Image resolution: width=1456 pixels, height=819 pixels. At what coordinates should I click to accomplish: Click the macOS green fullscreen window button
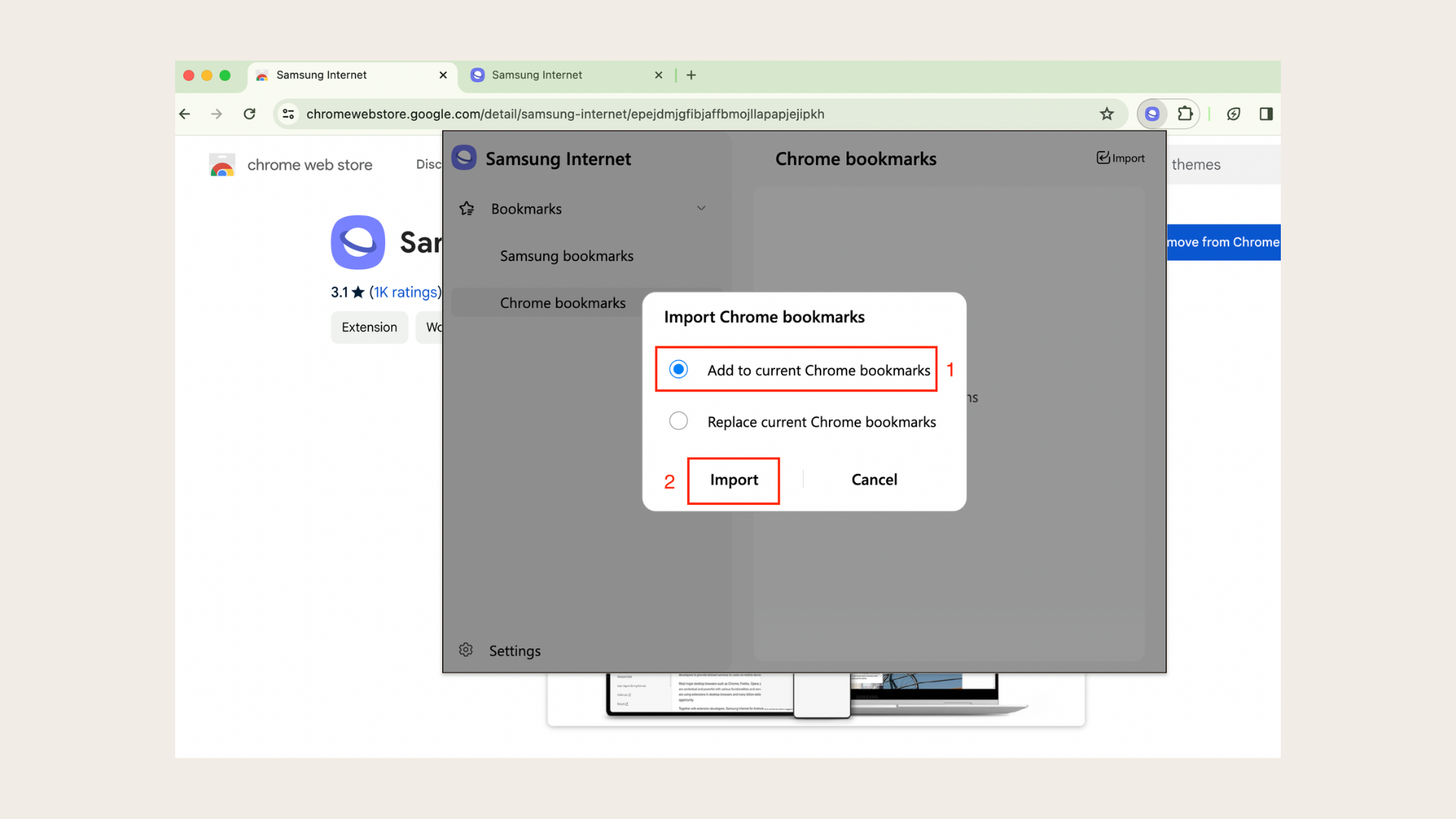[x=225, y=75]
